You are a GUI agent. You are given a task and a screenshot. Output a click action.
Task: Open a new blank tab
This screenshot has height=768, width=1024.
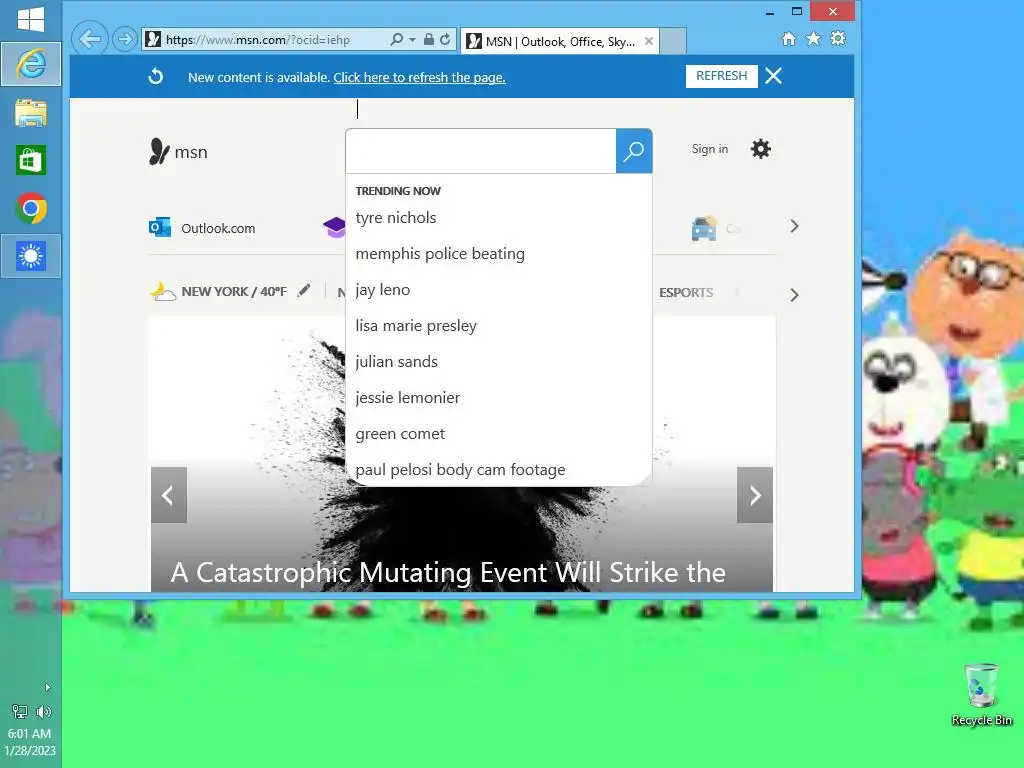673,41
